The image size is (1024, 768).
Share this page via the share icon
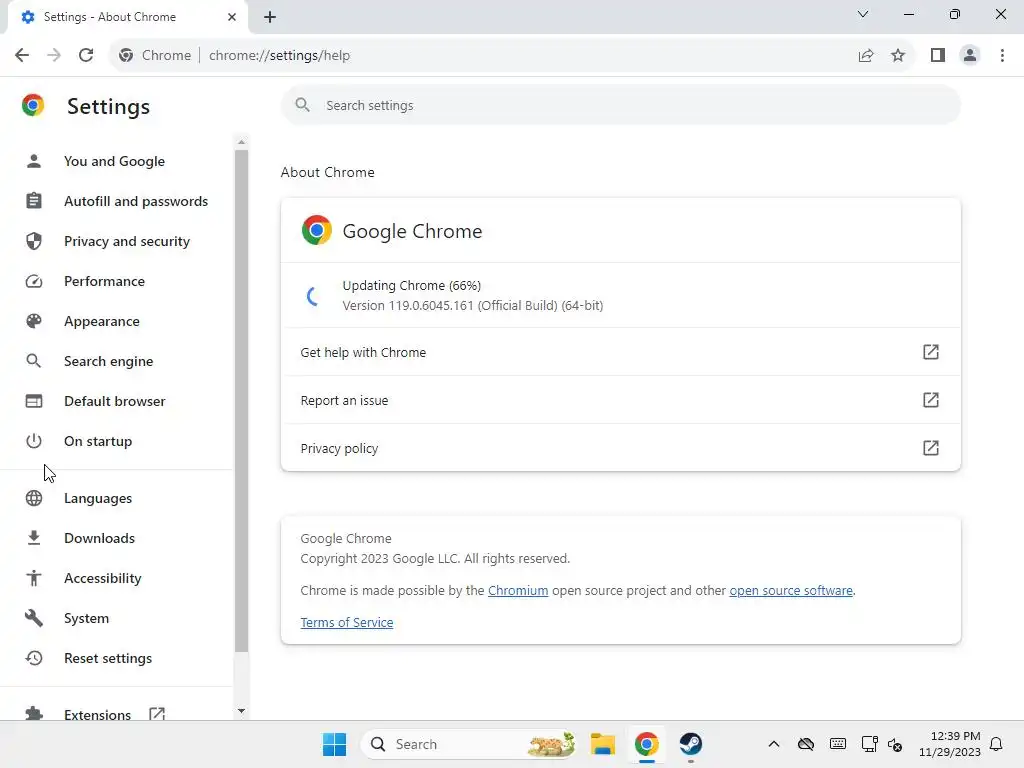[x=866, y=55]
